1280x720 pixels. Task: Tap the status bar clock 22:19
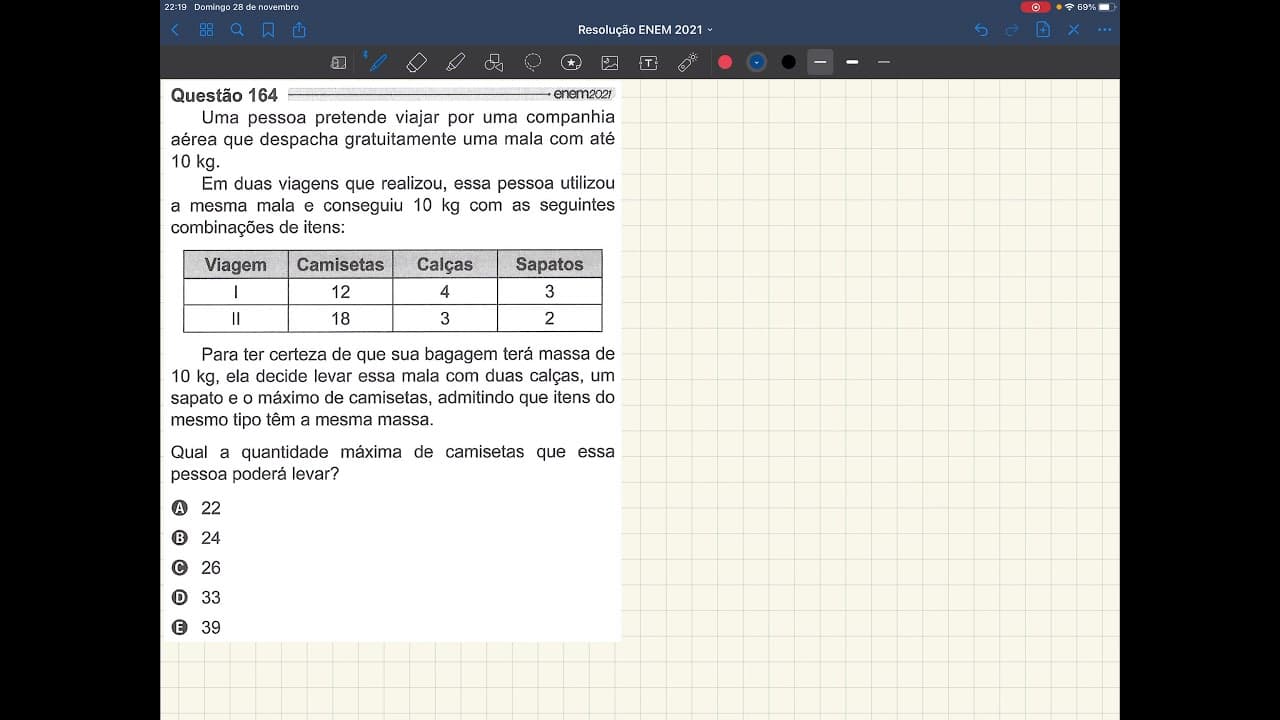(x=175, y=7)
